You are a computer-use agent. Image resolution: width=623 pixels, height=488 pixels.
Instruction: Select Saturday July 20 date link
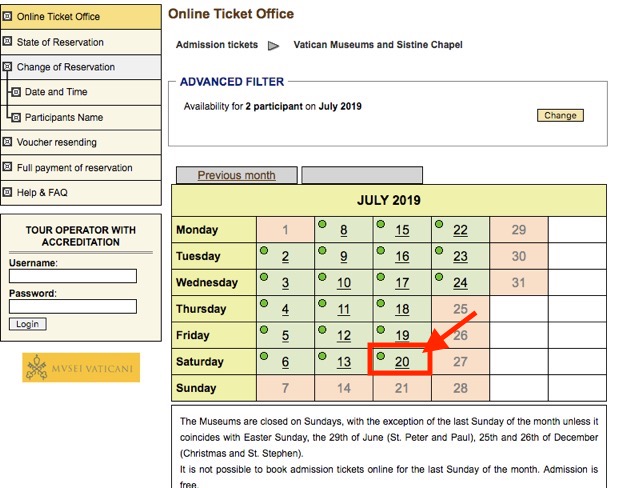point(402,362)
